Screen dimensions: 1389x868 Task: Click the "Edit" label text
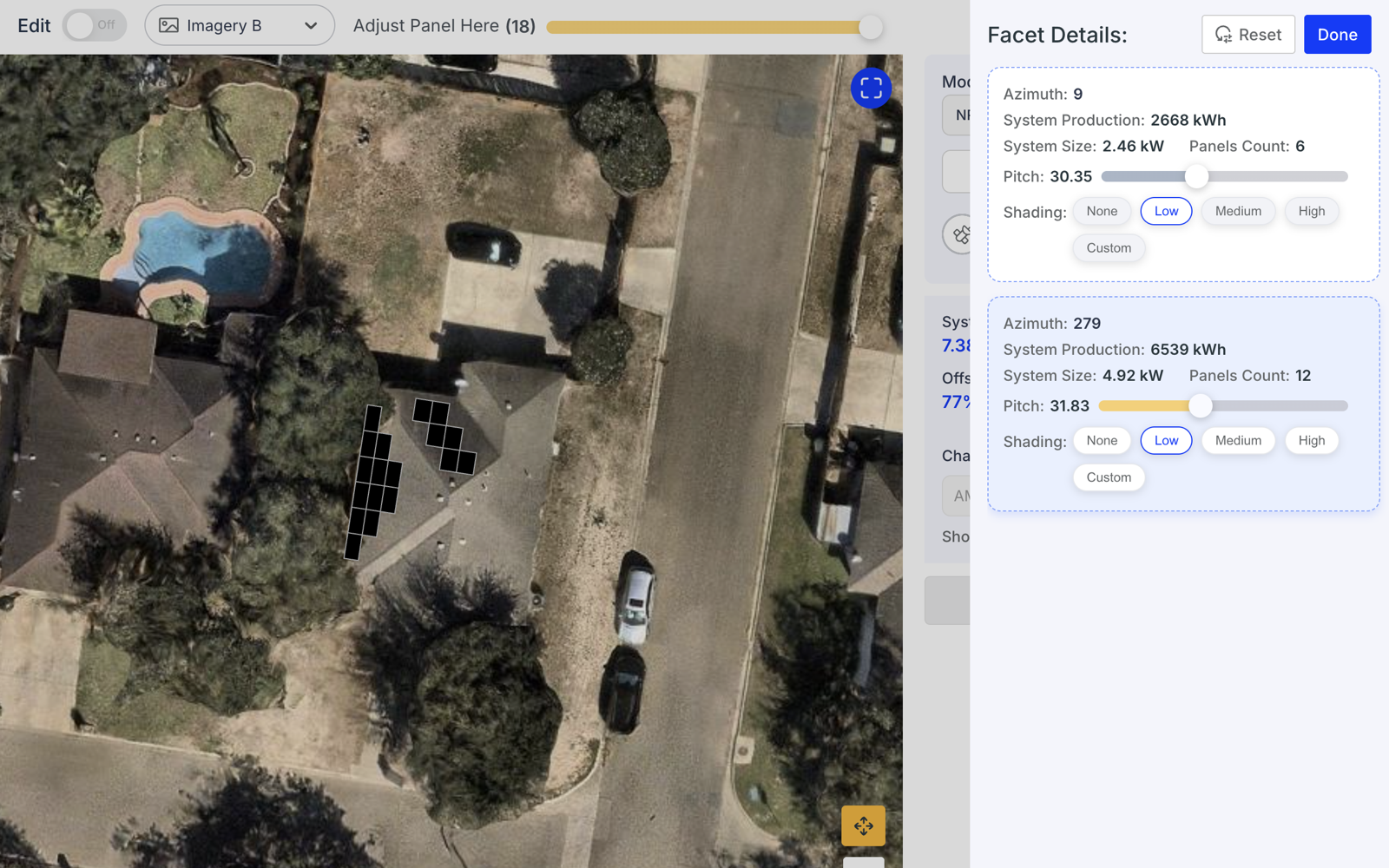(x=34, y=26)
